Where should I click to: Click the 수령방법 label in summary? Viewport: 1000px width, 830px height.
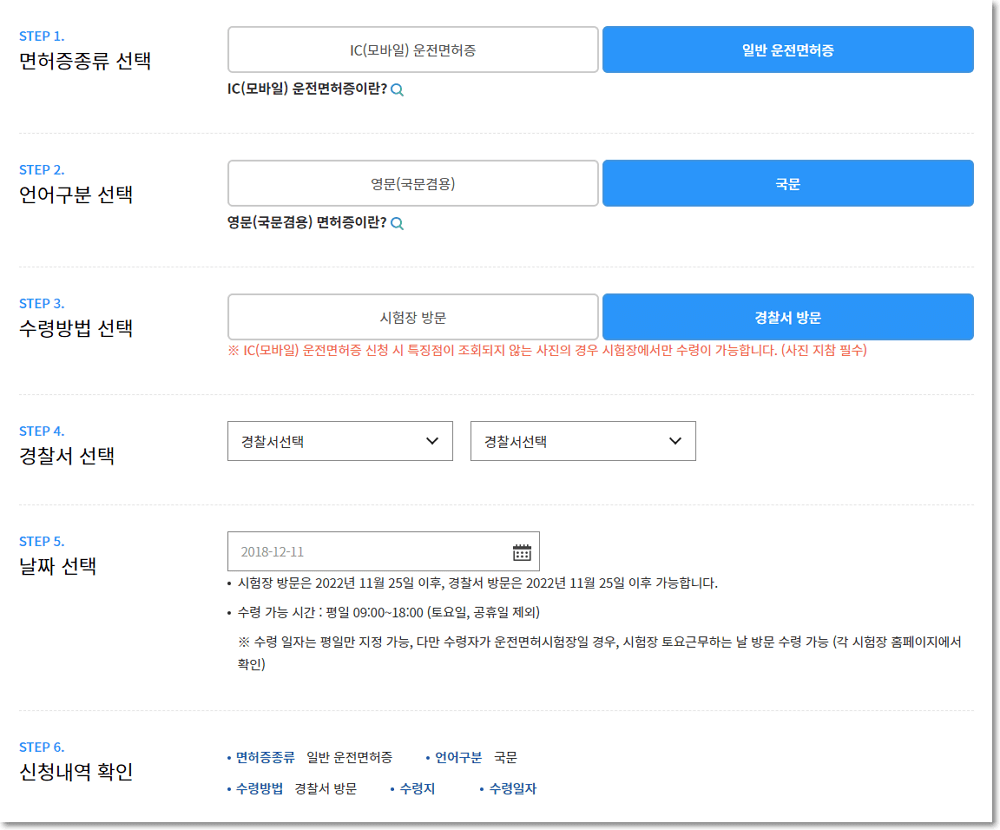259,789
